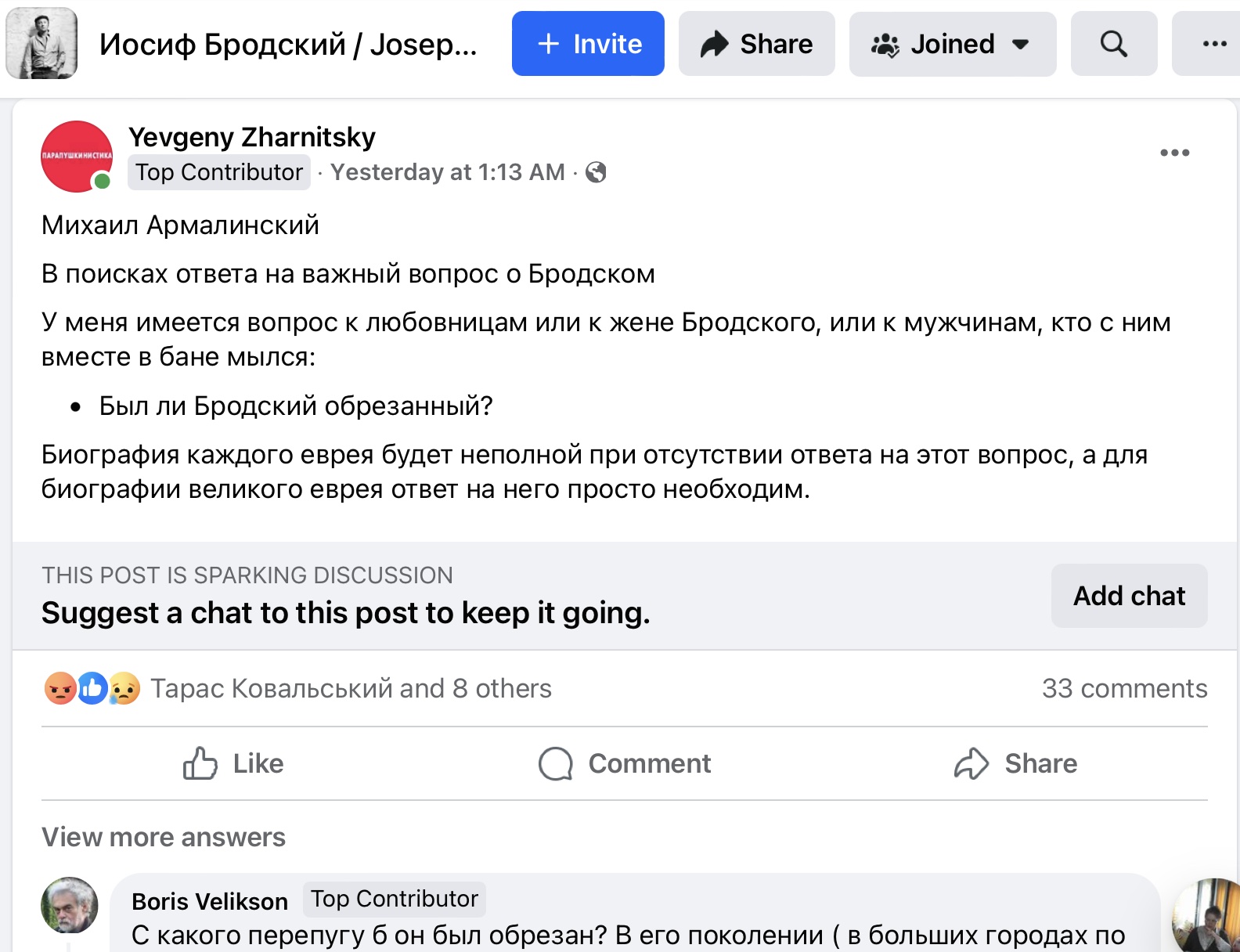Open the 33 comments list
The image size is (1240, 952).
[x=1124, y=688]
